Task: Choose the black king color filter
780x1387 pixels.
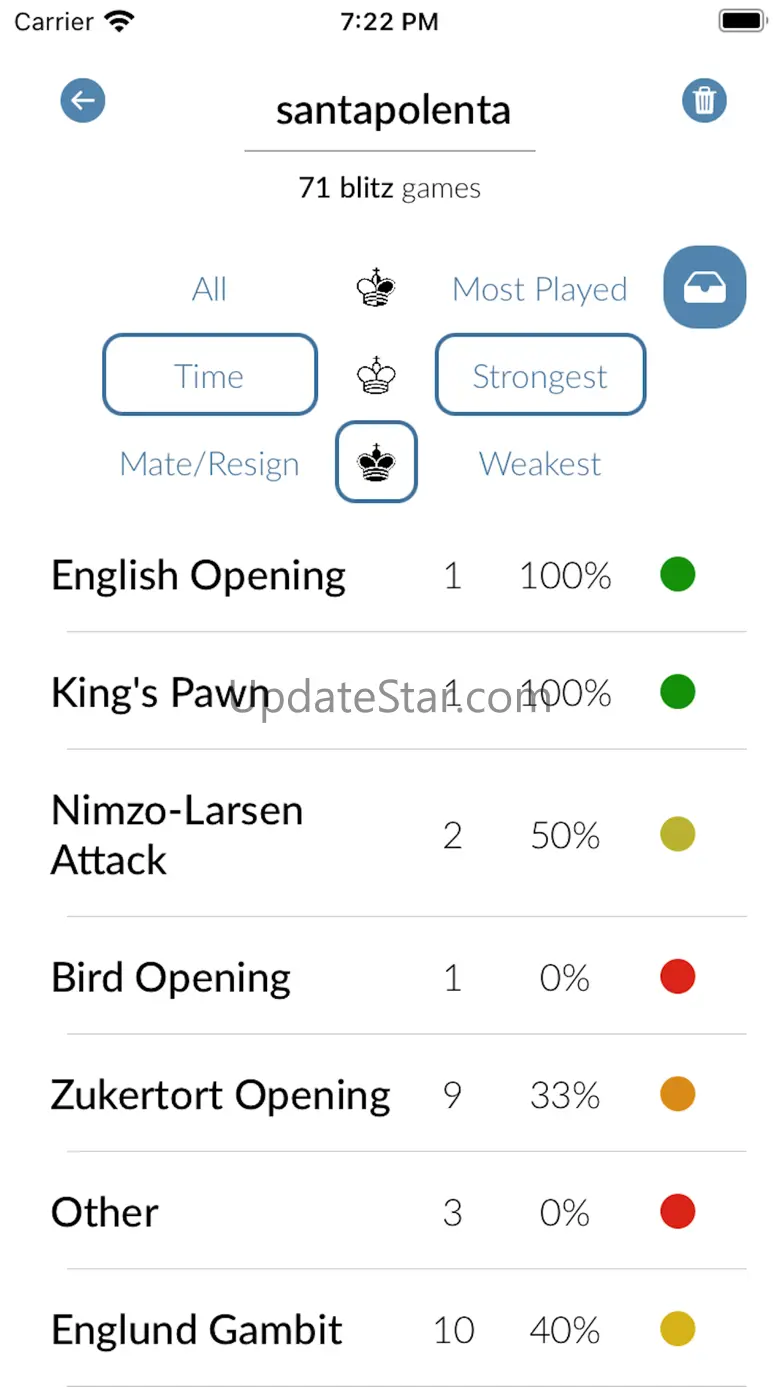Action: (376, 462)
